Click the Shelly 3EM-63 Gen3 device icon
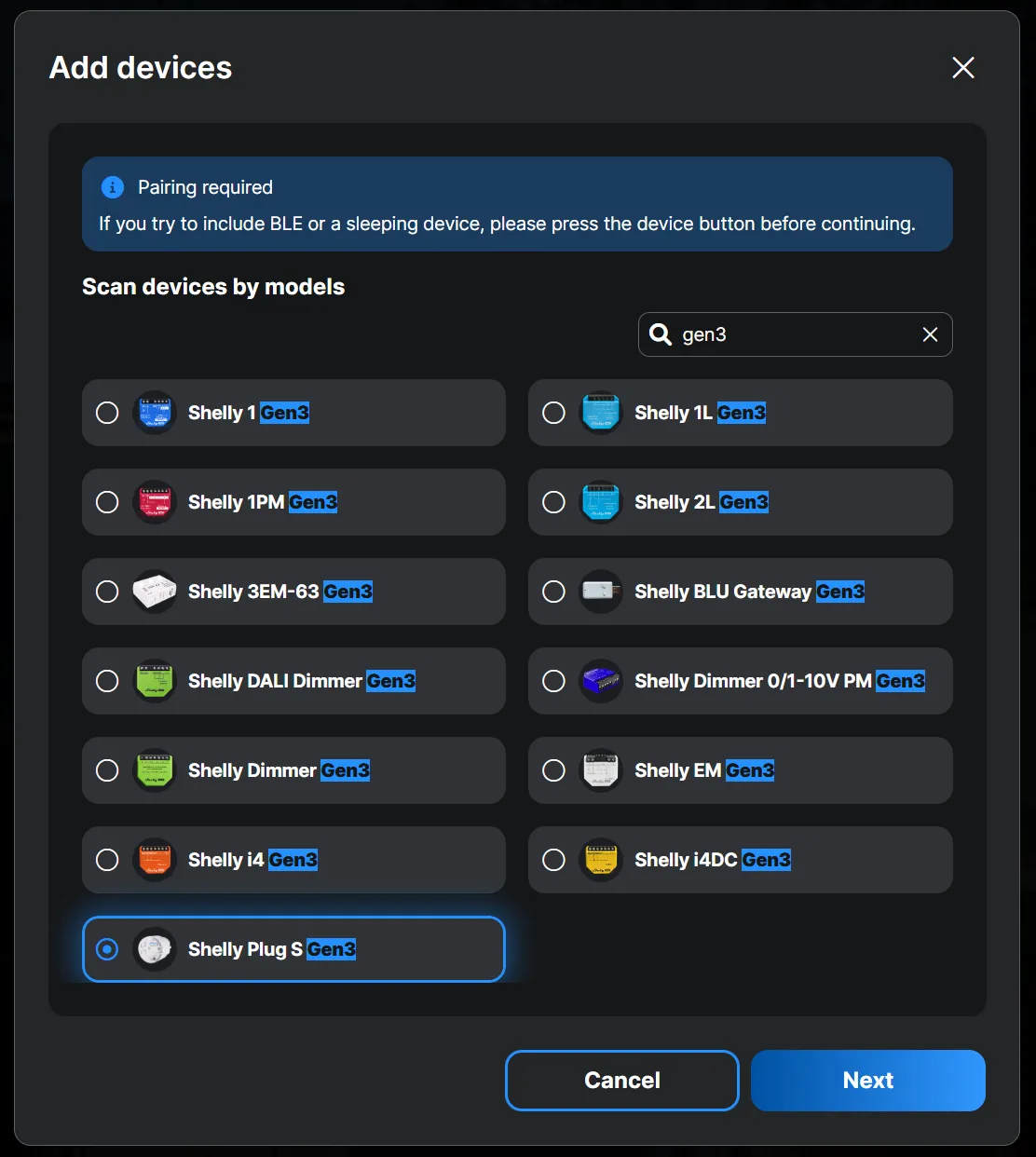The width and height of the screenshot is (1036, 1157). 154,592
